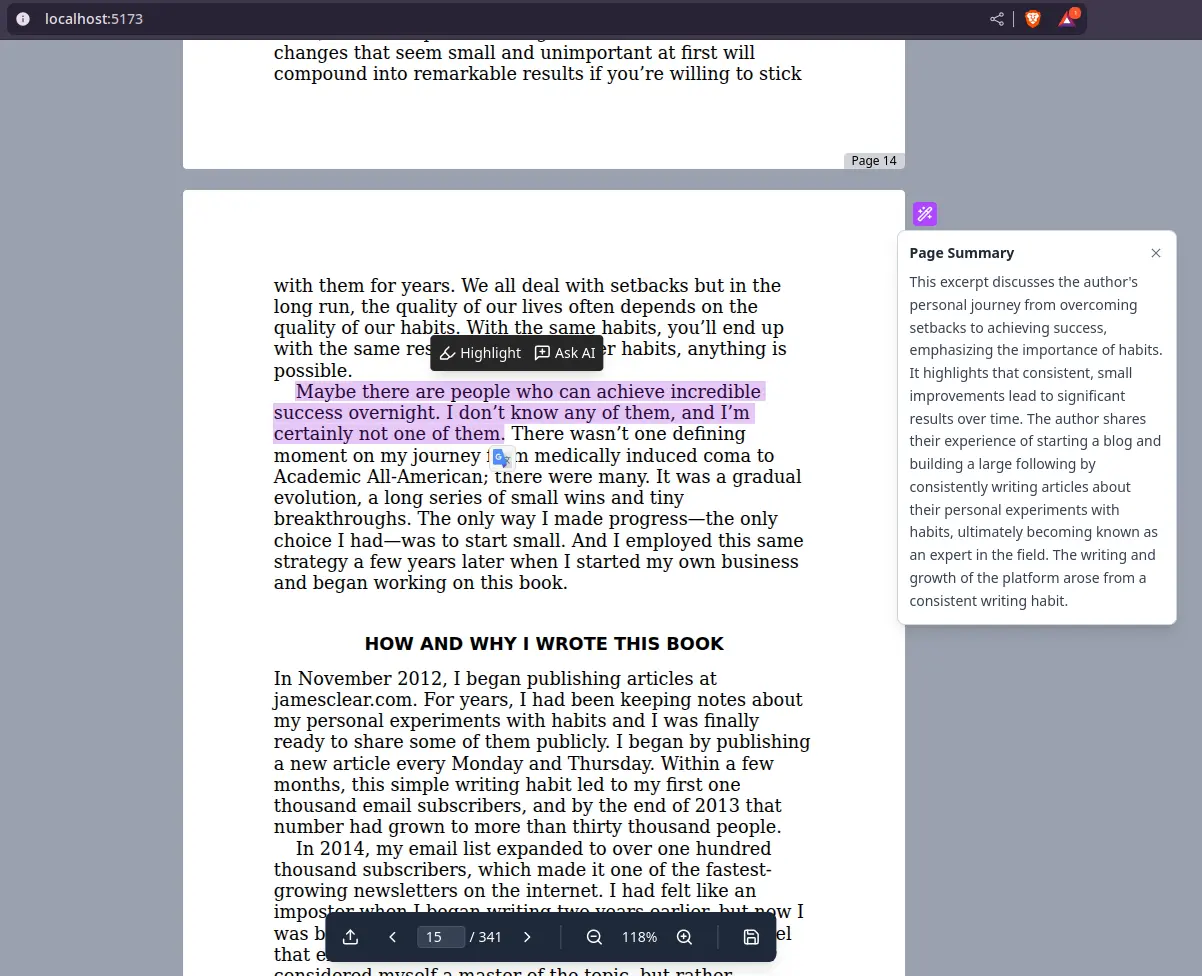
Task: Click the translate icon near highlighted text
Action: 502,457
